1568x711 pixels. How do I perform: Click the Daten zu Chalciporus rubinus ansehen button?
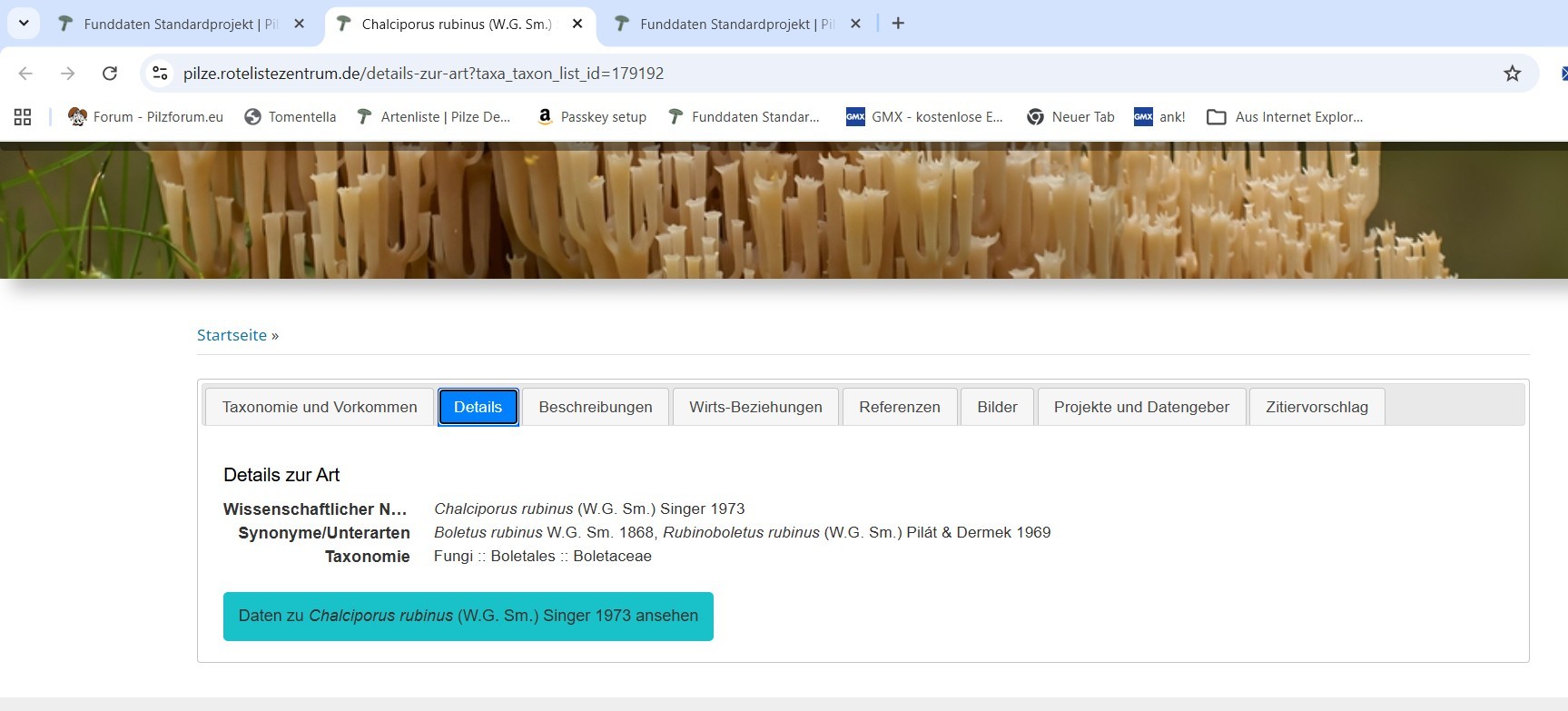(468, 617)
